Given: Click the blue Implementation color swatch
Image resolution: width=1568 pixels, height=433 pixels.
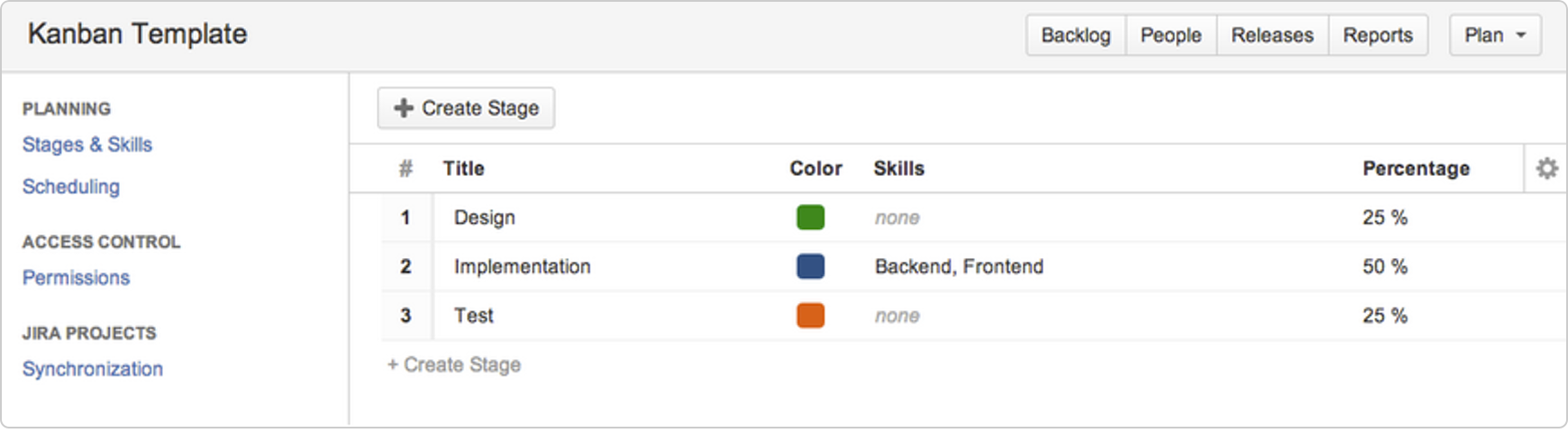Looking at the screenshot, I should tap(810, 266).
